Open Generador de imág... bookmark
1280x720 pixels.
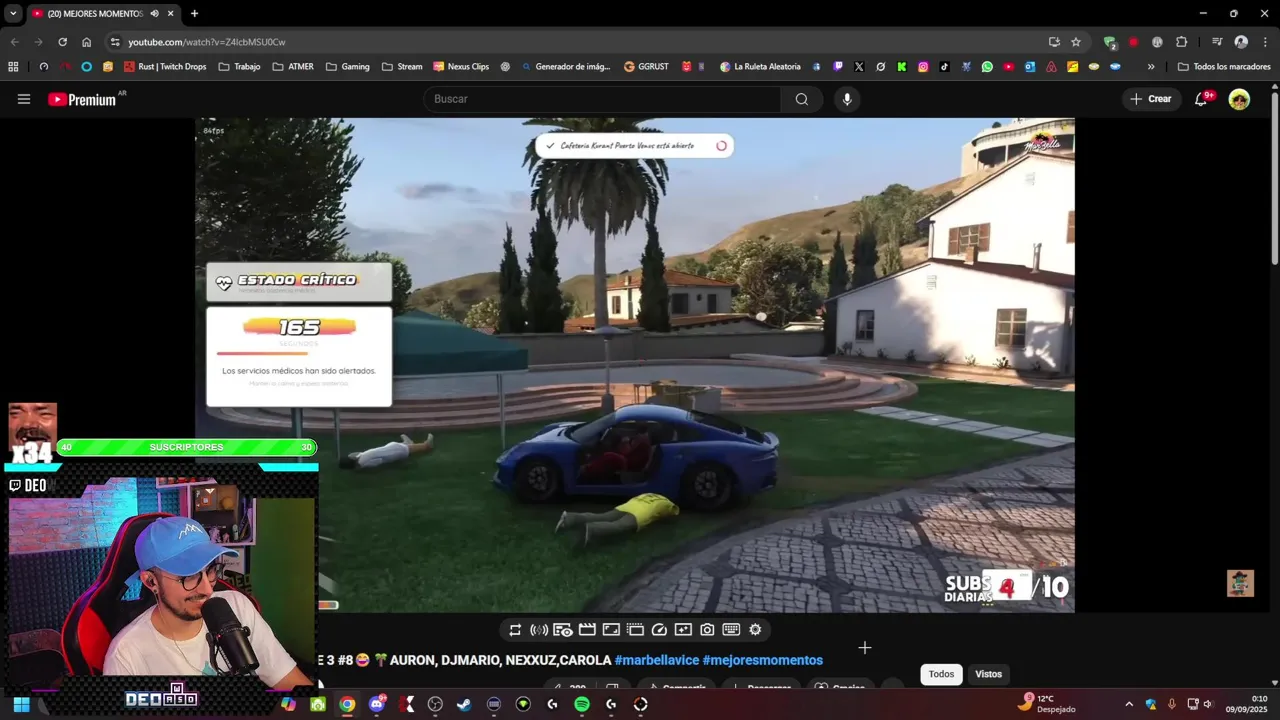(565, 67)
